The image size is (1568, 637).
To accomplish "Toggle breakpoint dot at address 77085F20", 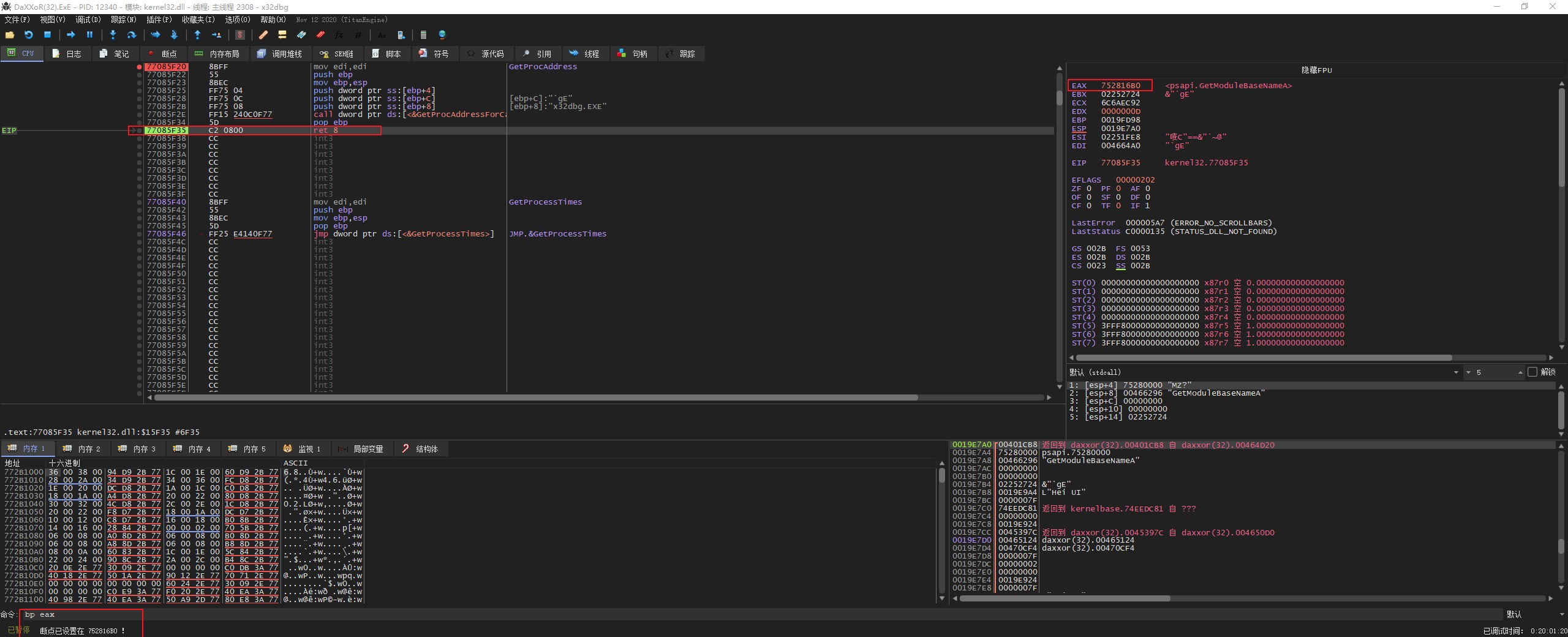I will (140, 67).
